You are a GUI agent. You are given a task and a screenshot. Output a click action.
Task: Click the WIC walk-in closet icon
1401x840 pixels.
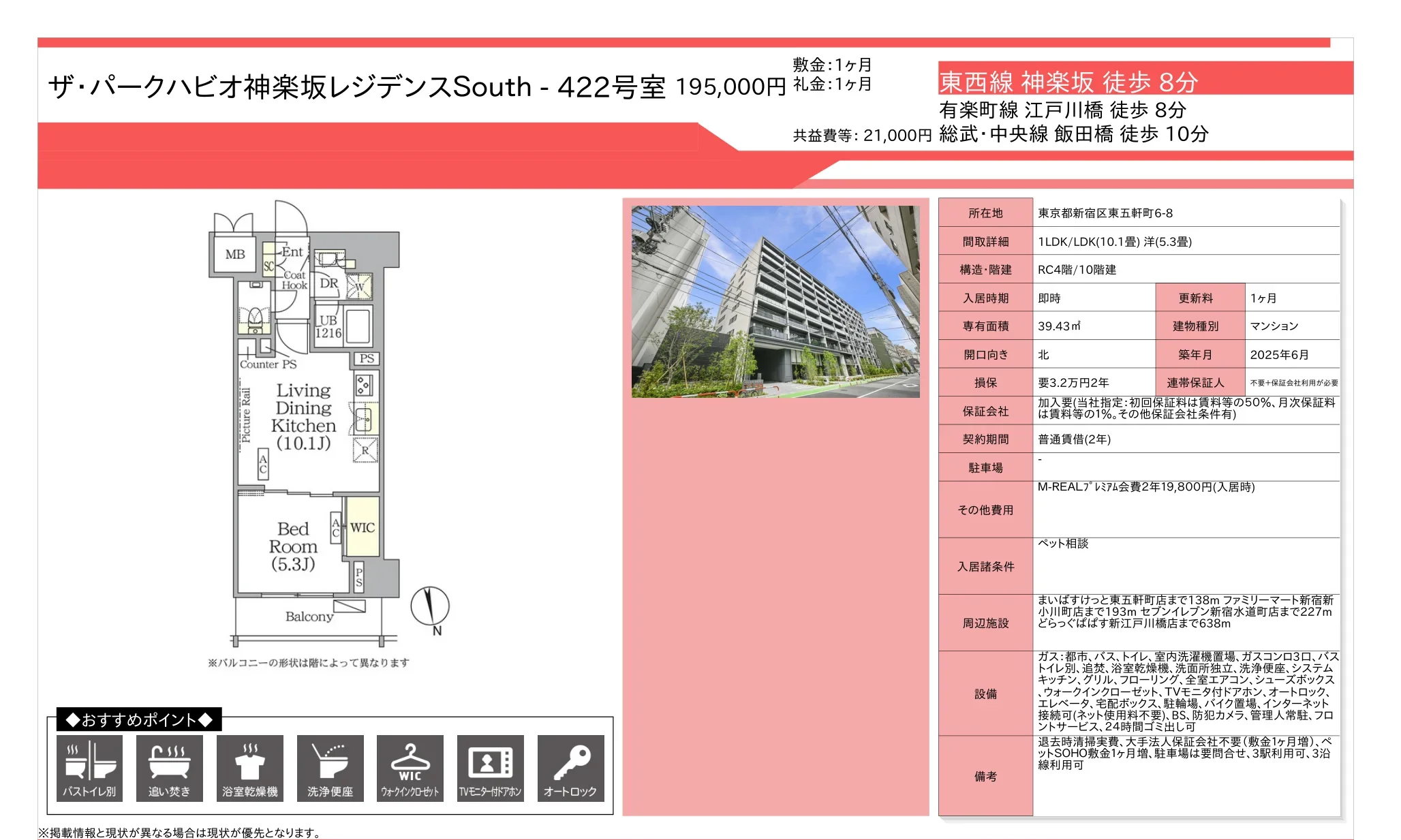(x=410, y=767)
